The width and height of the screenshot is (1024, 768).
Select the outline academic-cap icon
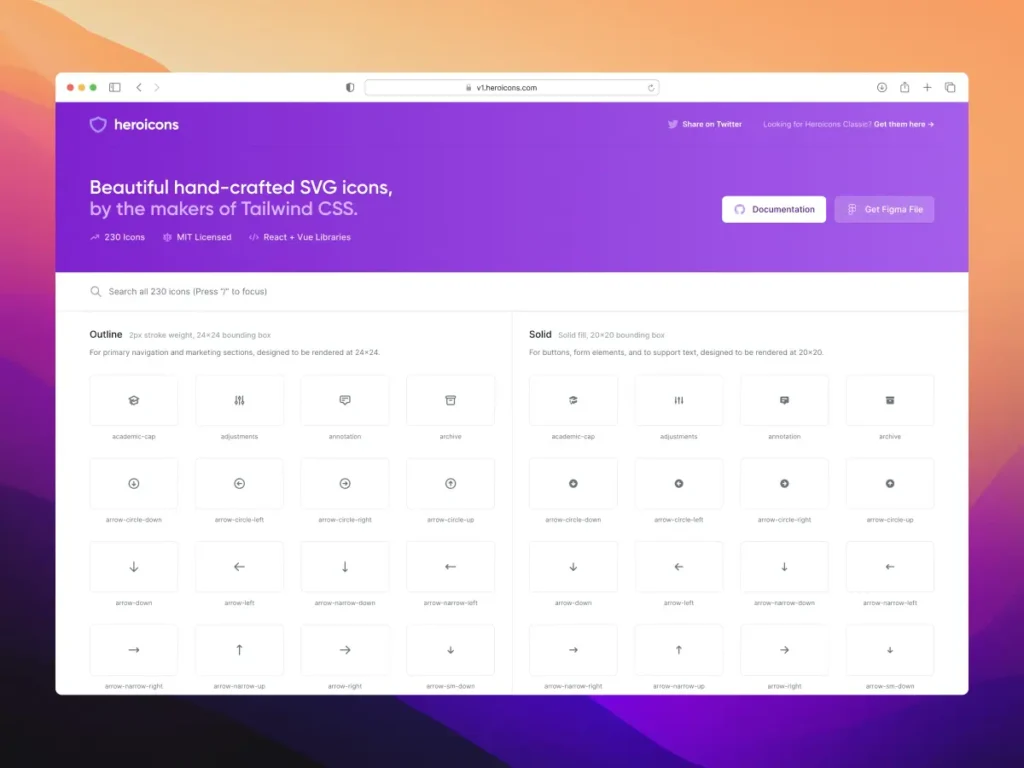[x=134, y=399]
